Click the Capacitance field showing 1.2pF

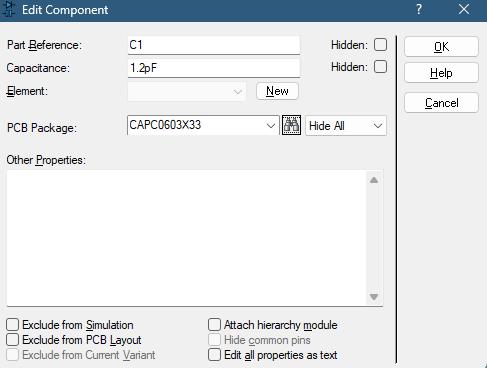coord(214,68)
